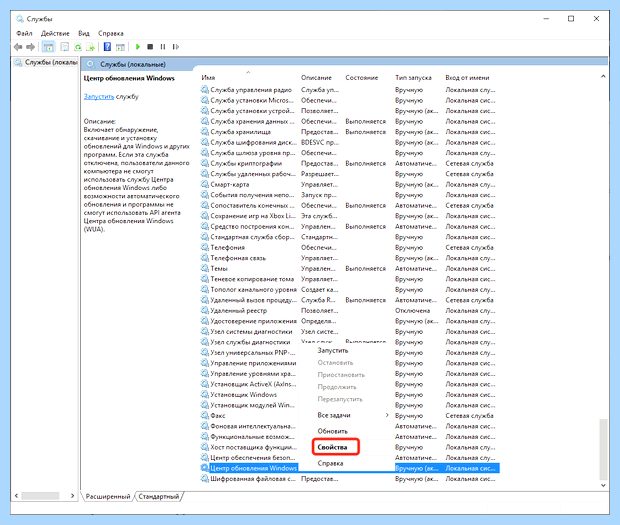Click the Properties sheet toolbar icon

point(64,47)
